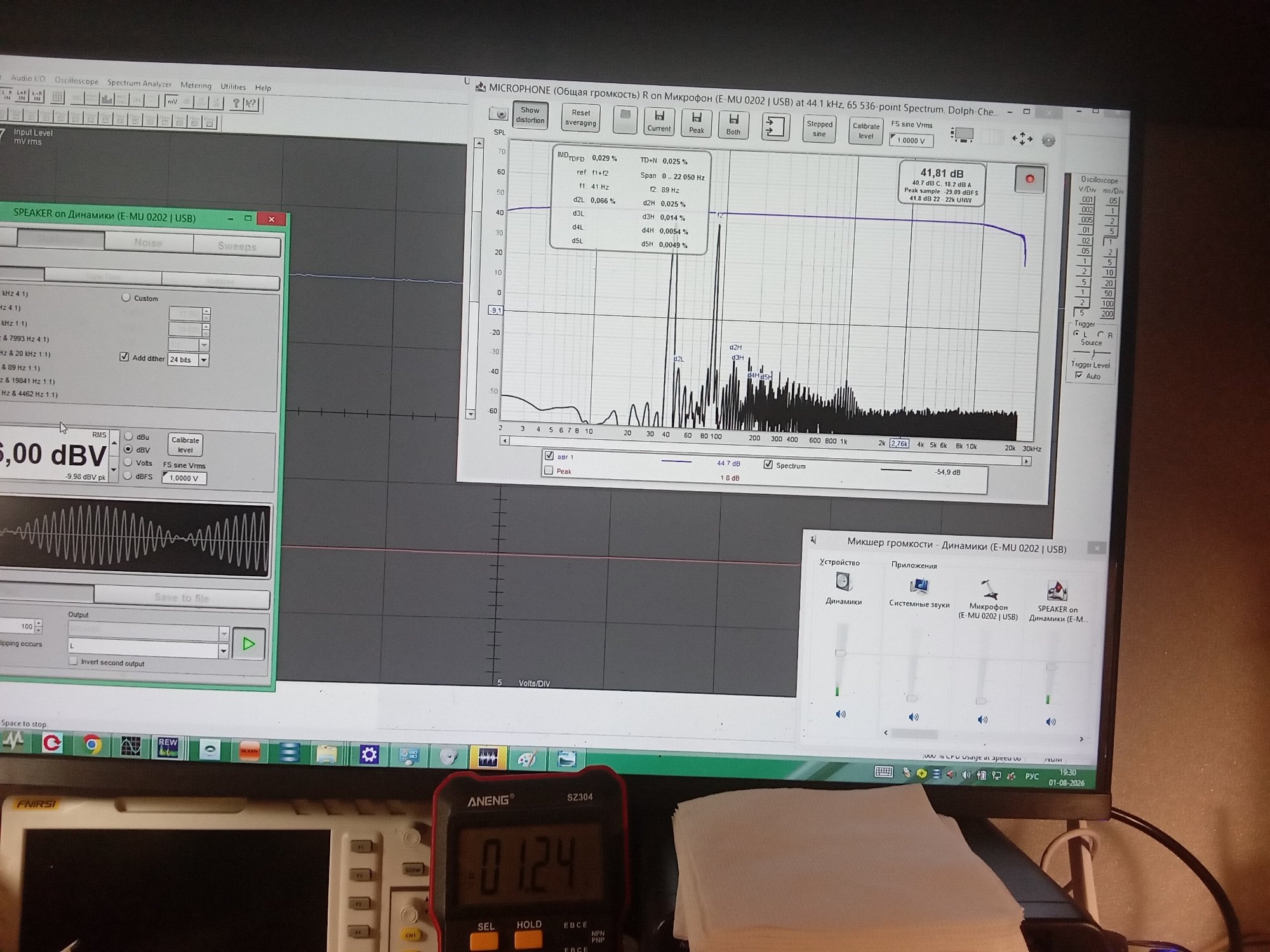1270x952 pixels.
Task: Edit the generator FS sine Vrms field
Action: pos(184,478)
